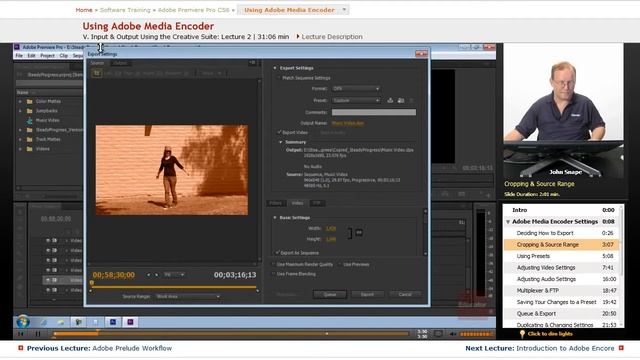Click the lecture video progress bar
The image size is (640, 360).
click(x=231, y=334)
